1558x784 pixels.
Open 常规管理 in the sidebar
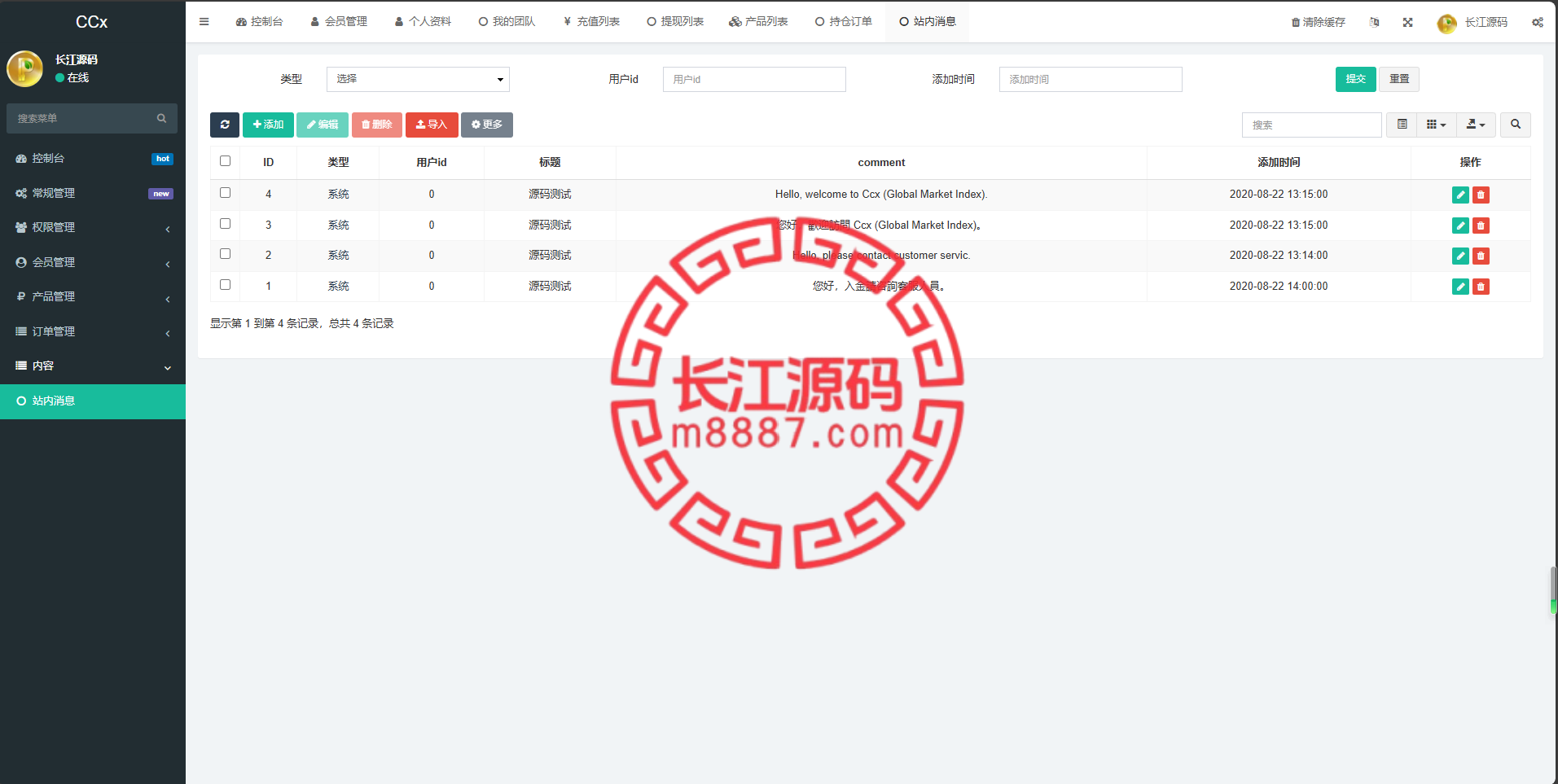click(93, 193)
